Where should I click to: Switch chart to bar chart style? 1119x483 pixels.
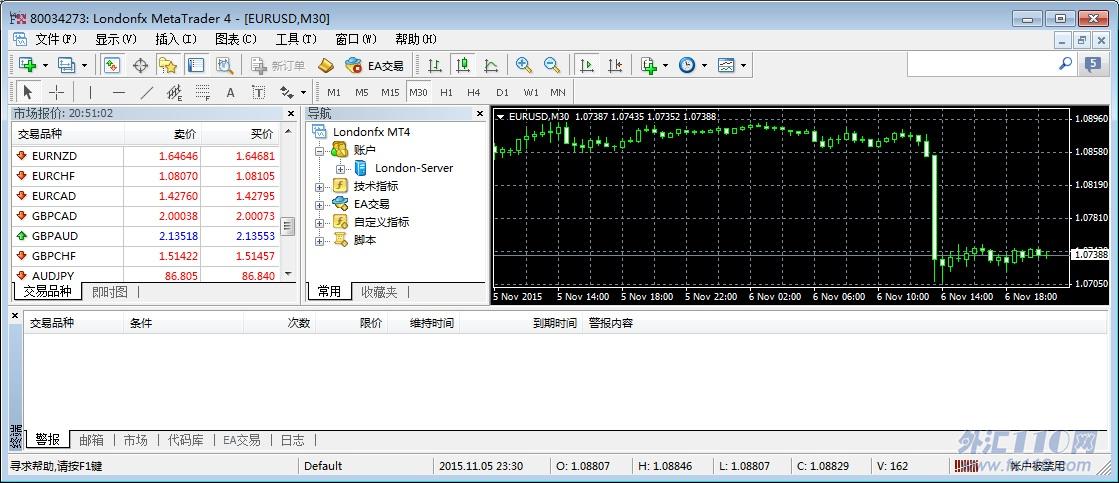pos(435,66)
